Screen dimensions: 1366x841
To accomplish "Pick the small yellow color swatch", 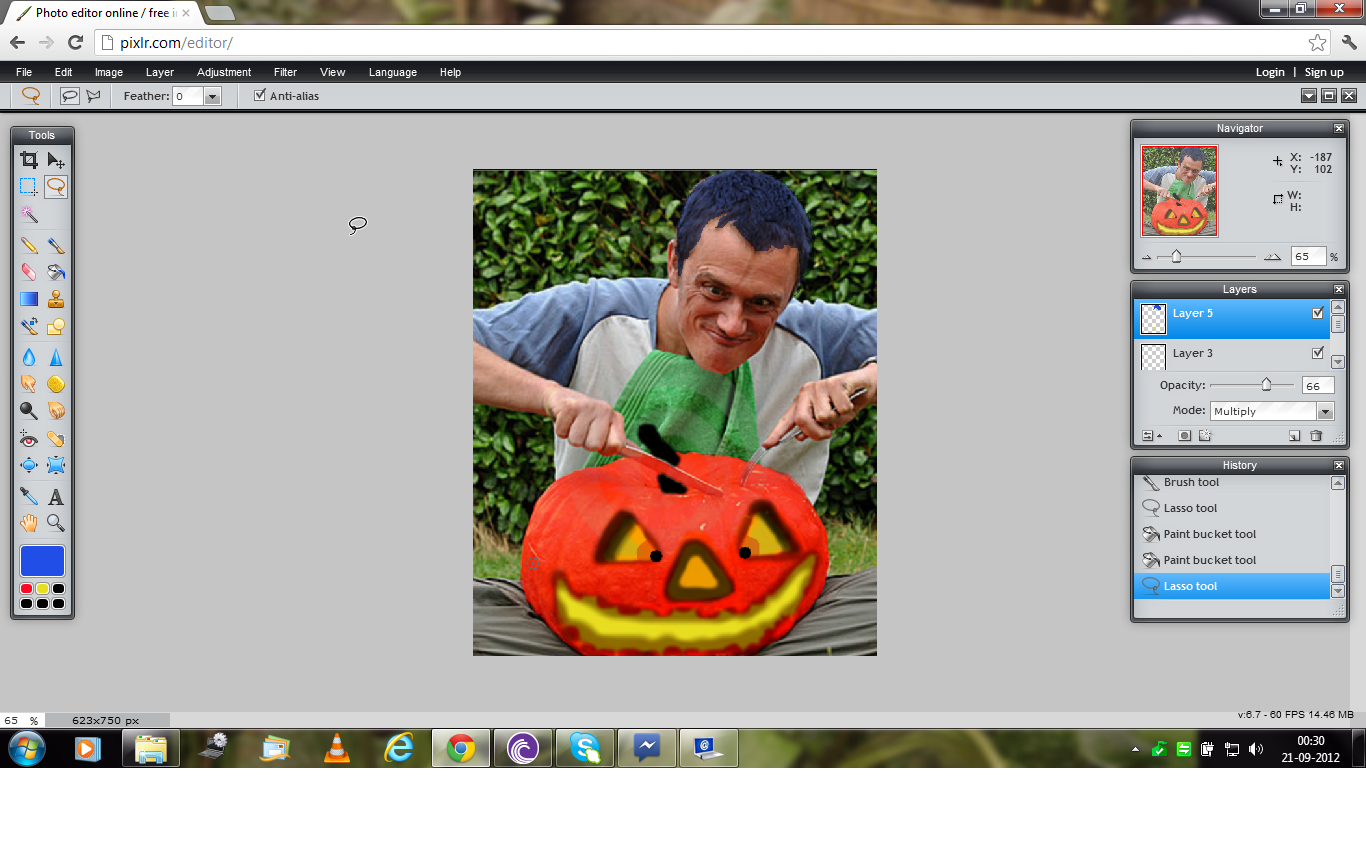I will coord(42,589).
